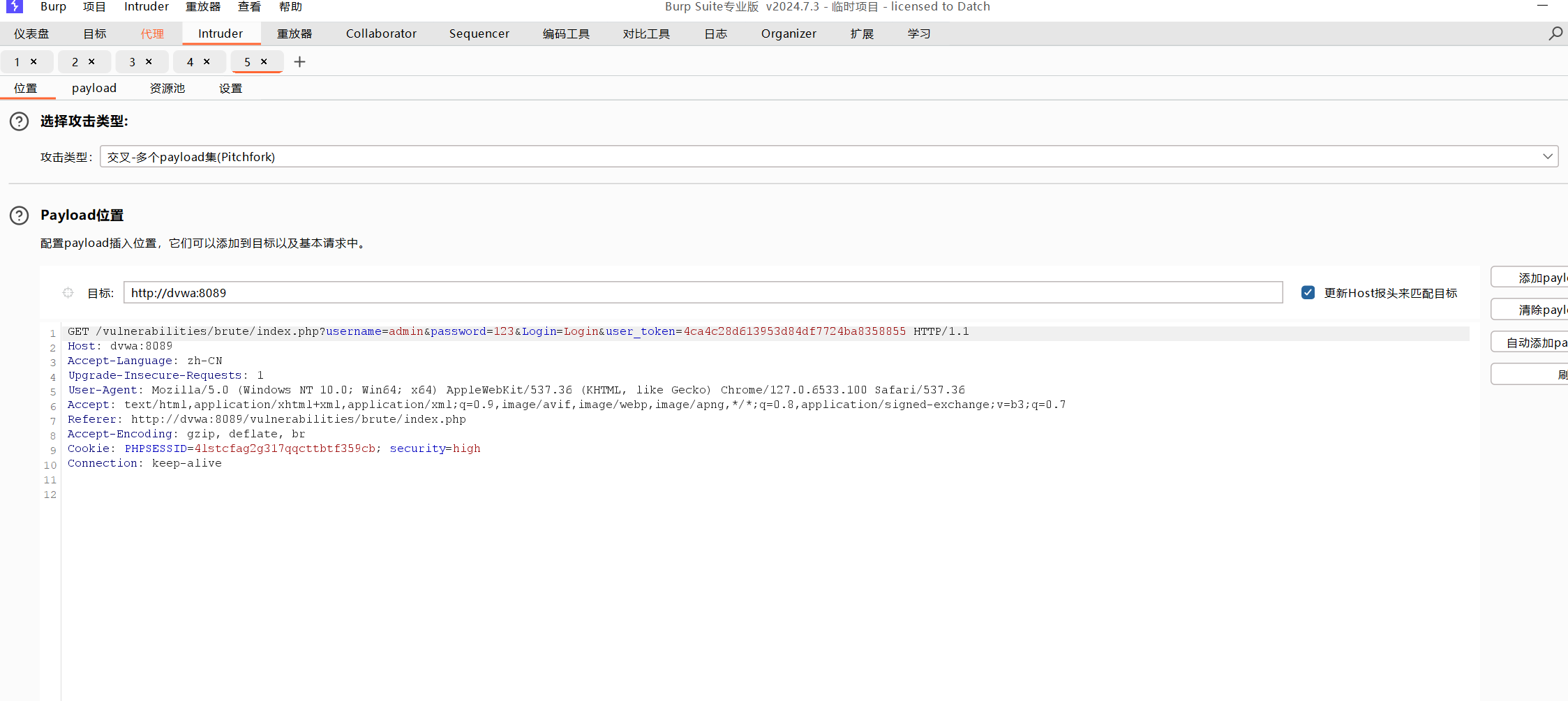
Task: Select the 位置 sub-tab
Action: pyautogui.click(x=26, y=89)
